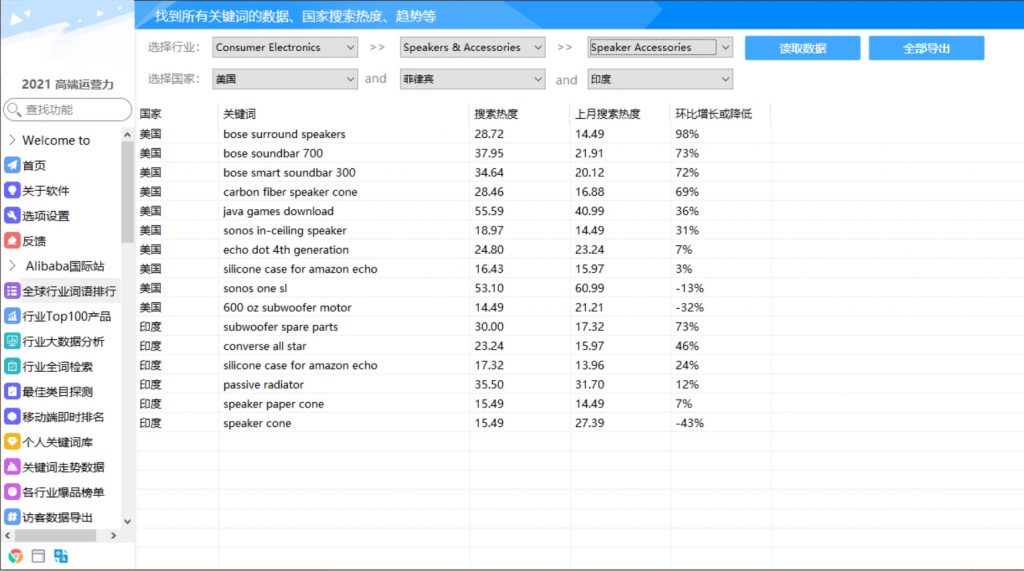Click the 个人关键词库 icon
The image size is (1024, 571).
pyautogui.click(x=12, y=442)
